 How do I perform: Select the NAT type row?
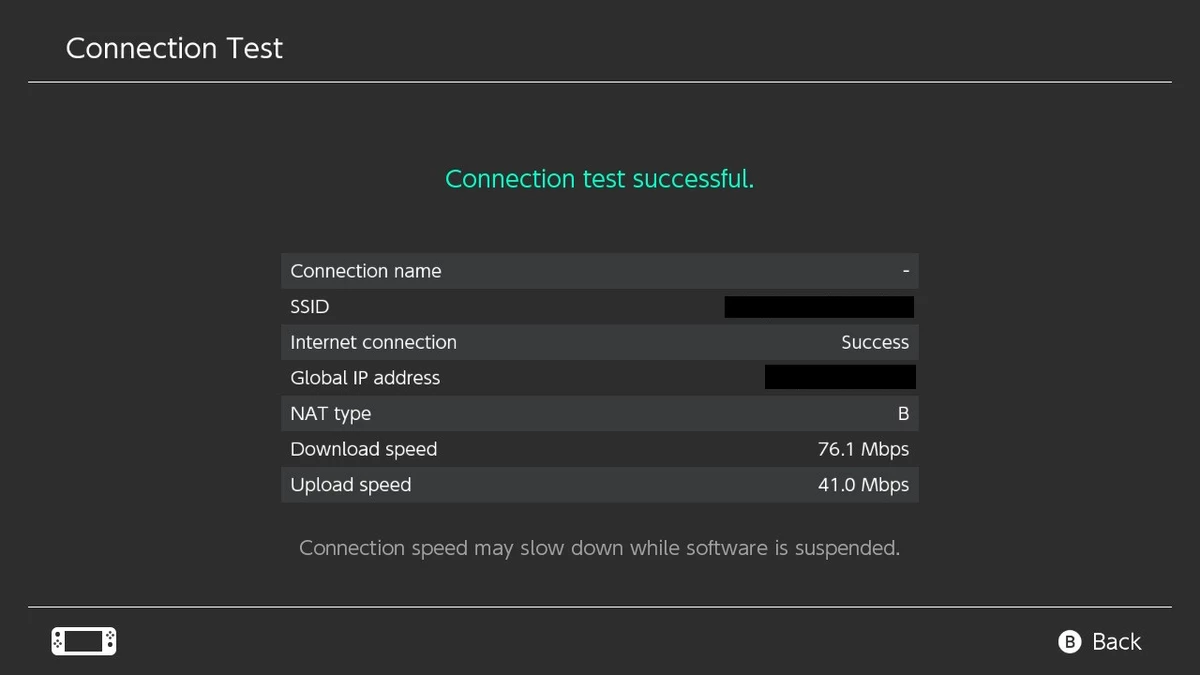pos(600,414)
